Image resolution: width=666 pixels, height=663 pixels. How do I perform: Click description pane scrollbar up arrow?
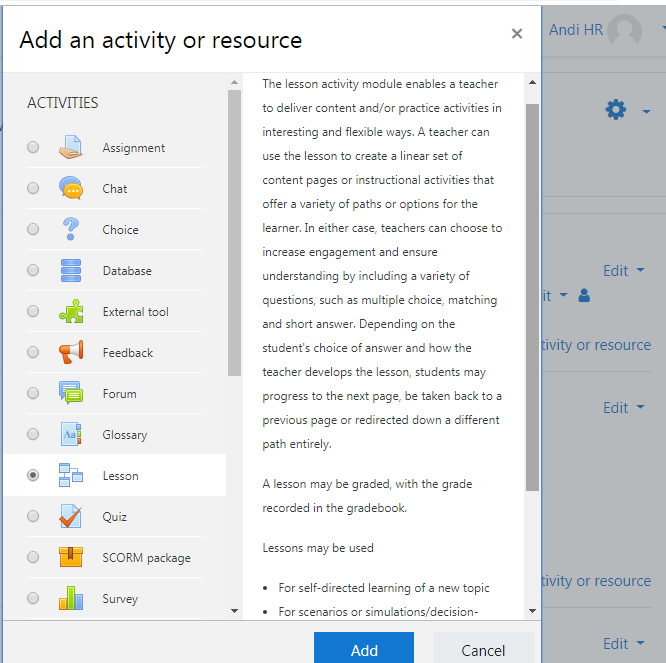532,82
